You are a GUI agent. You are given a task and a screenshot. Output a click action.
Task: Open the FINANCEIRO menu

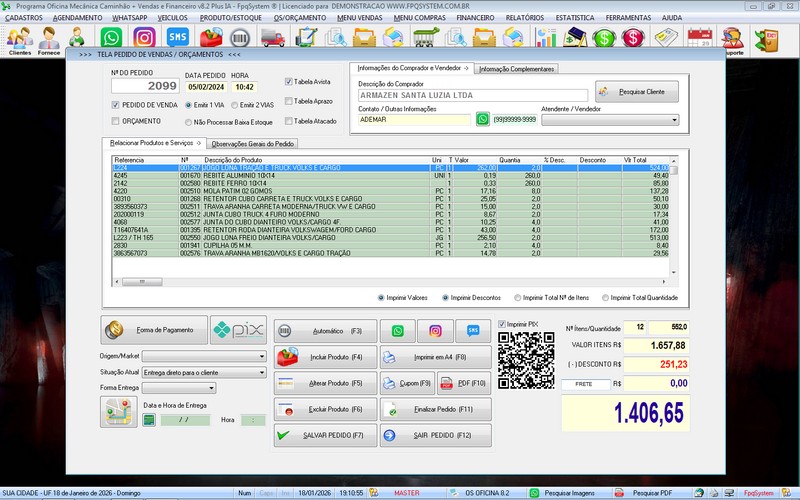(x=474, y=17)
